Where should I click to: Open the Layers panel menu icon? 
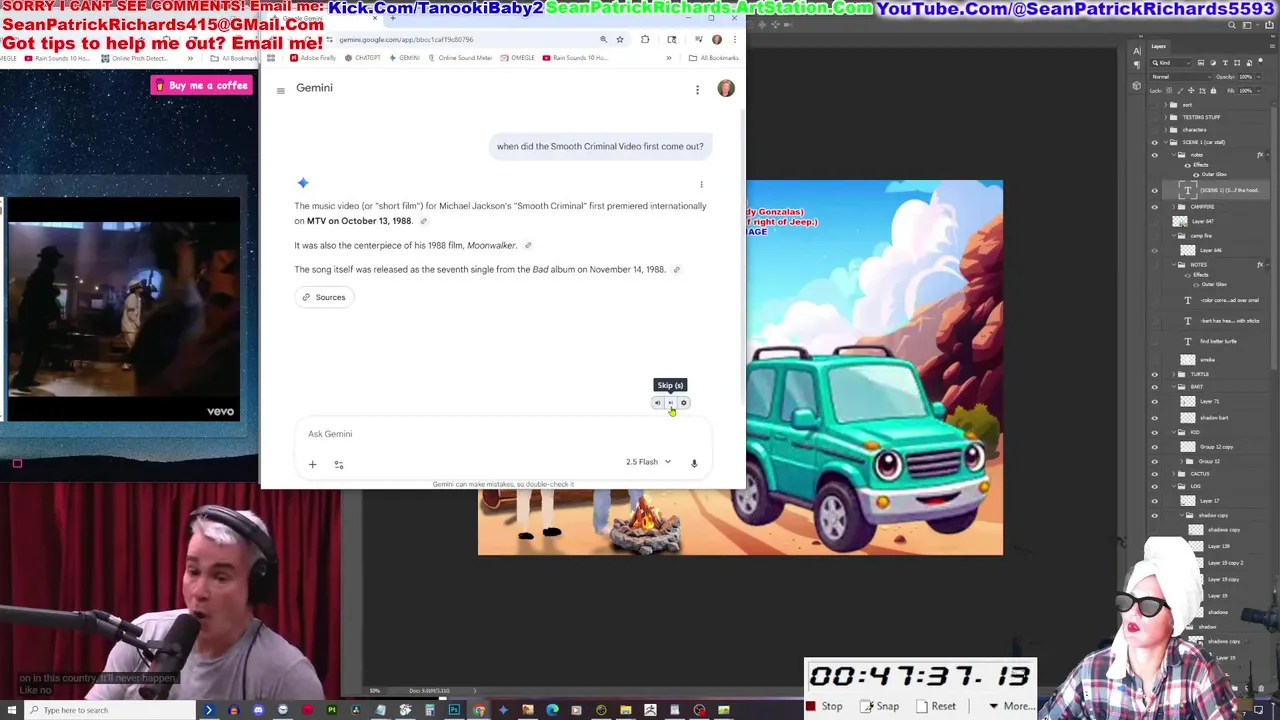[1272, 46]
